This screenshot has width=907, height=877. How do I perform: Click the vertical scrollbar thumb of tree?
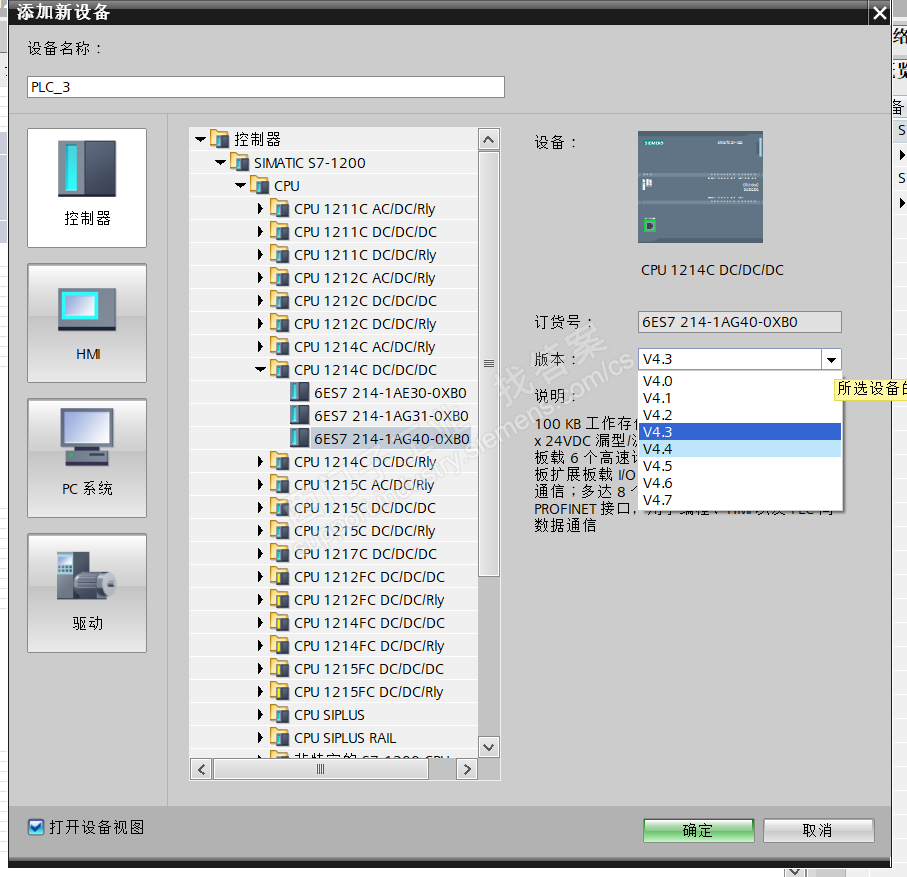point(489,364)
